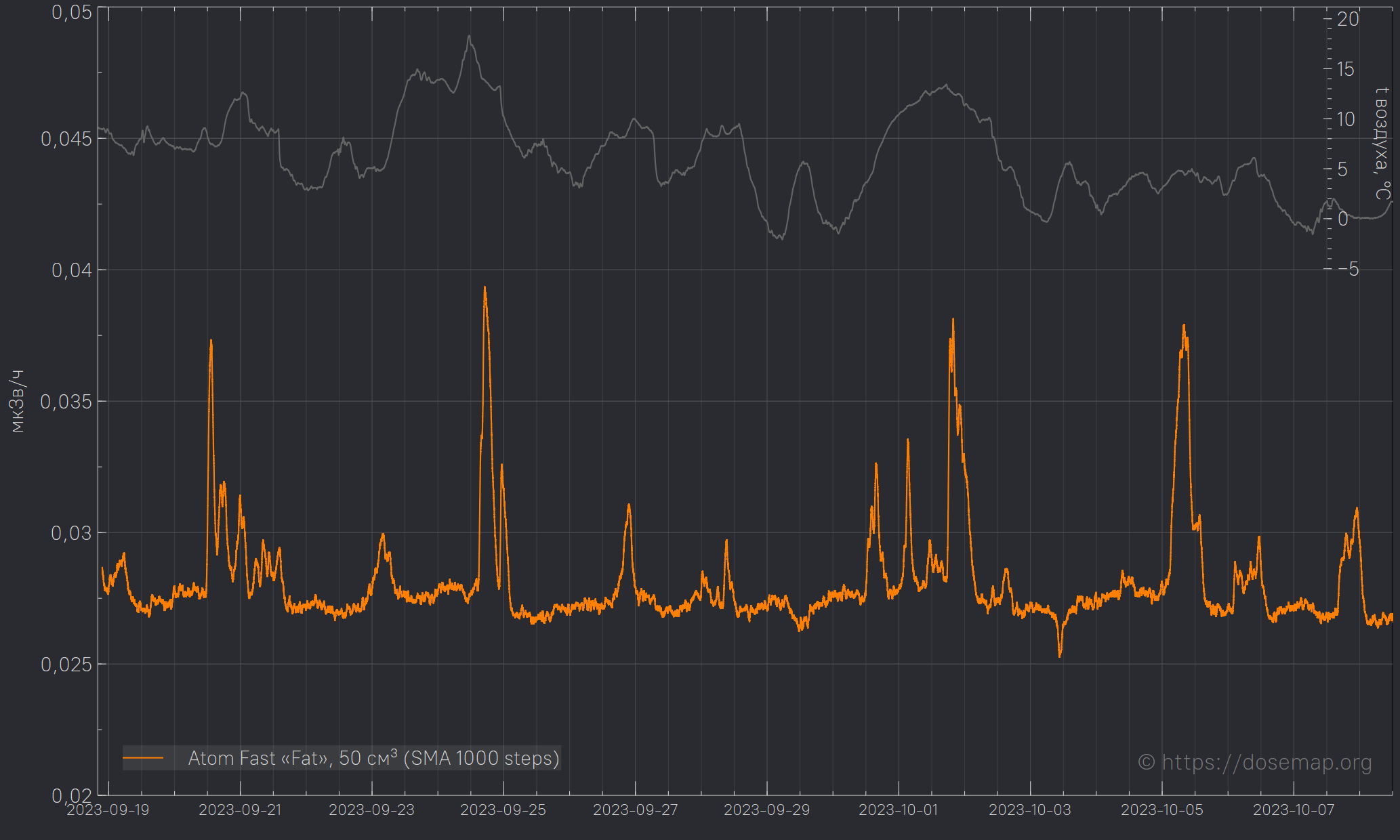Image resolution: width=1400 pixels, height=840 pixels.
Task: Click the 0,035 y-axis tick label
Action: click(66, 402)
